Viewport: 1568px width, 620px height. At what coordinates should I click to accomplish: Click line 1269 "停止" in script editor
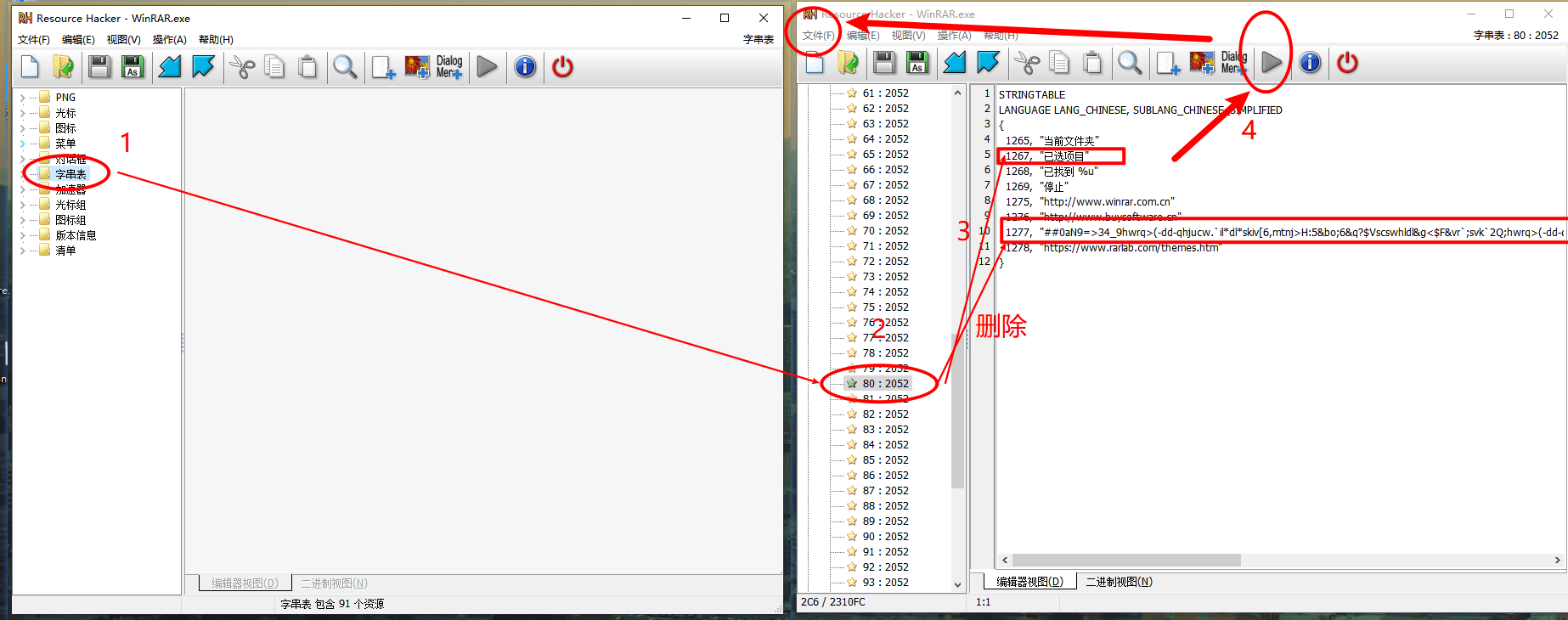(1037, 187)
